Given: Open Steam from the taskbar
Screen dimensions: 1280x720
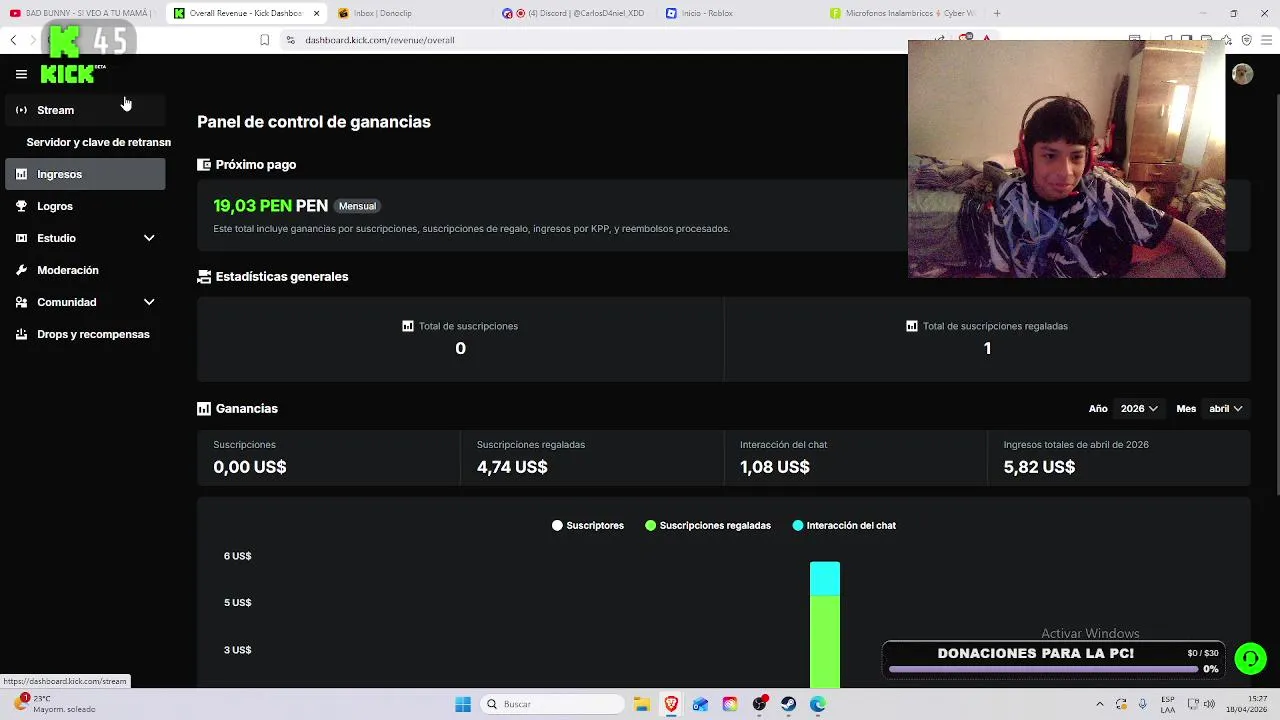Looking at the screenshot, I should [x=788, y=704].
